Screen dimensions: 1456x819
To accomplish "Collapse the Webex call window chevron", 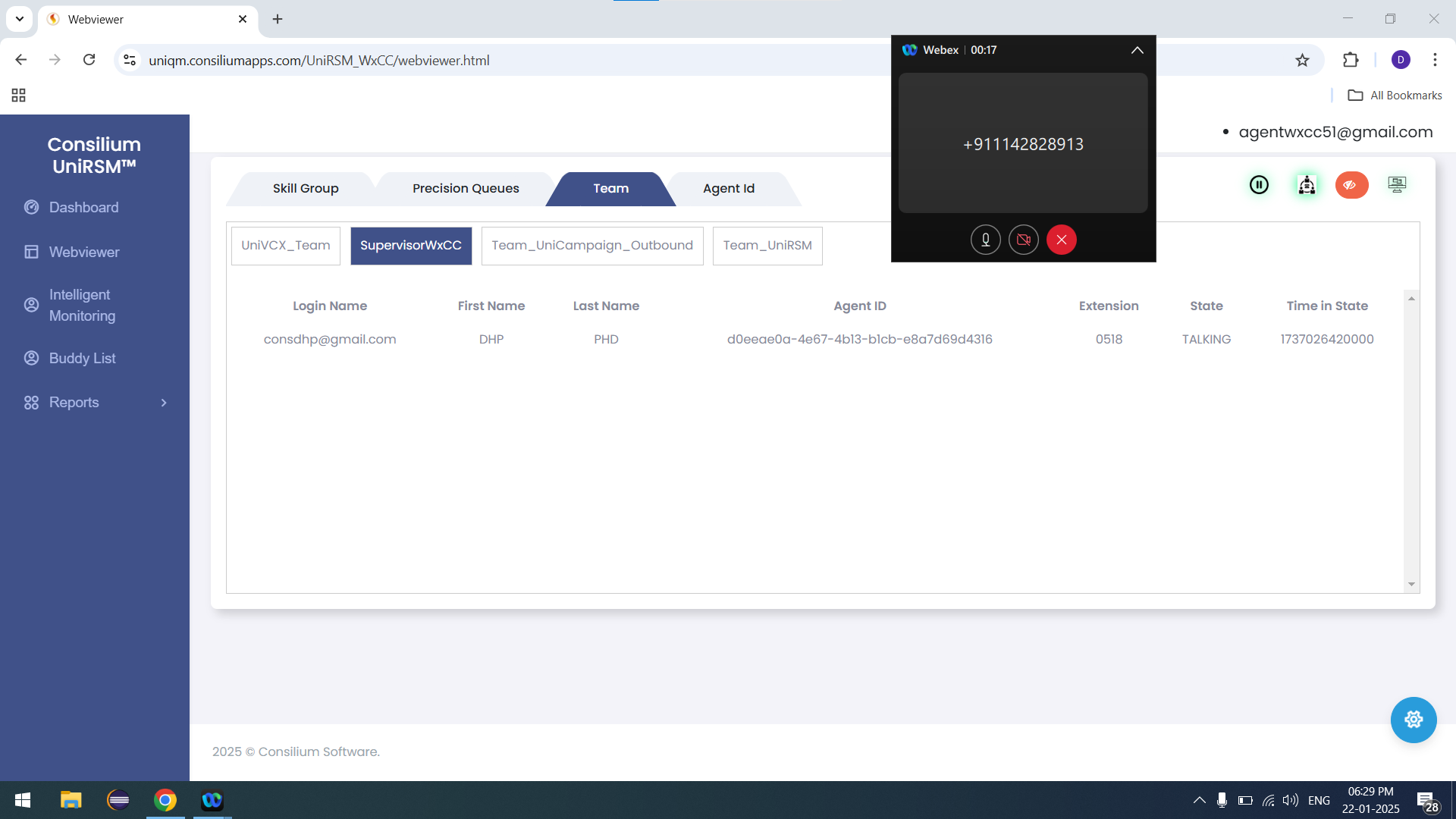I will (1137, 50).
